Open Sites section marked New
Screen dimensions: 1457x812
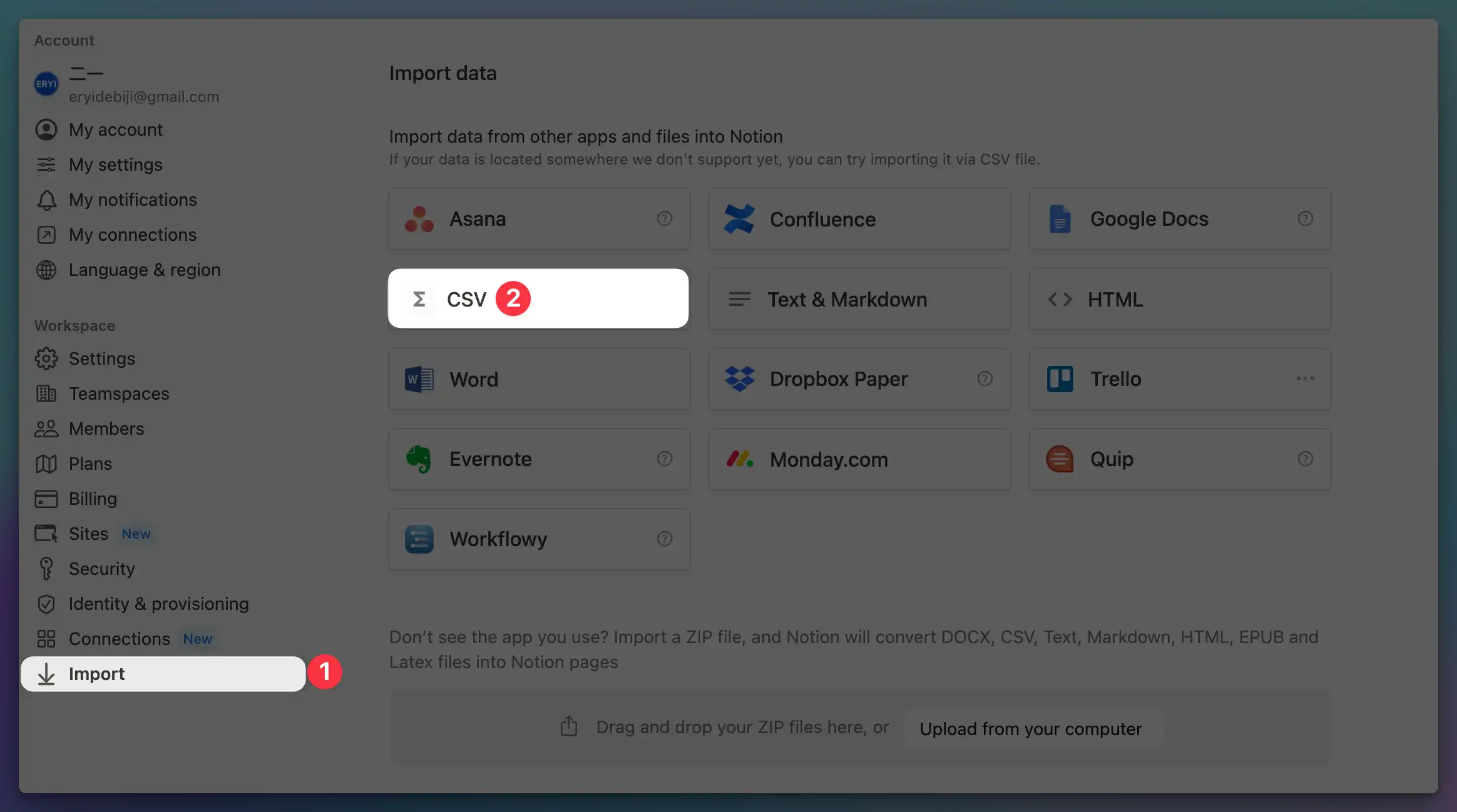tap(88, 534)
